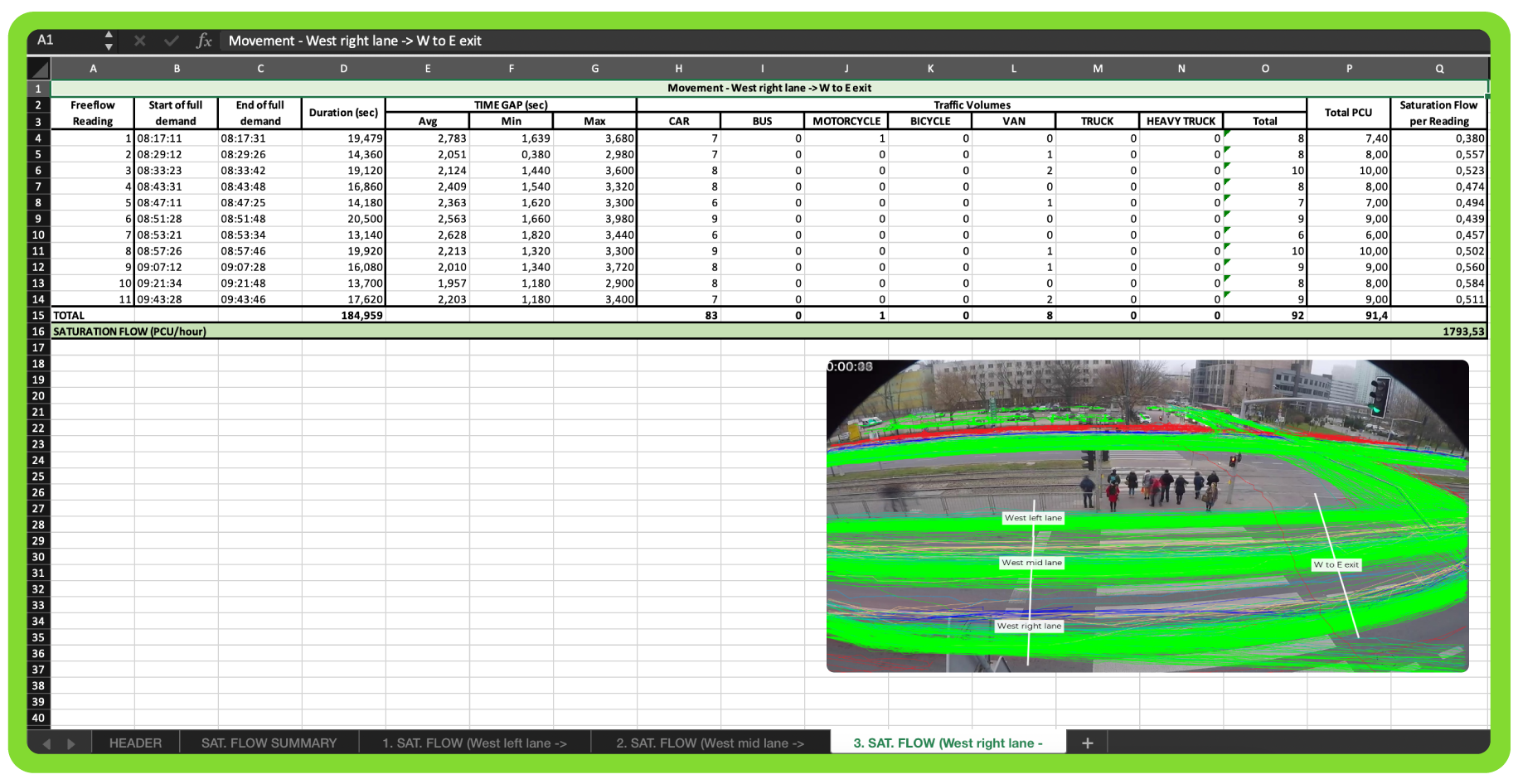Screen dimensions: 1518x784
Task: Switch to SAT. FLOW SUMMARY tab
Action: point(269,743)
